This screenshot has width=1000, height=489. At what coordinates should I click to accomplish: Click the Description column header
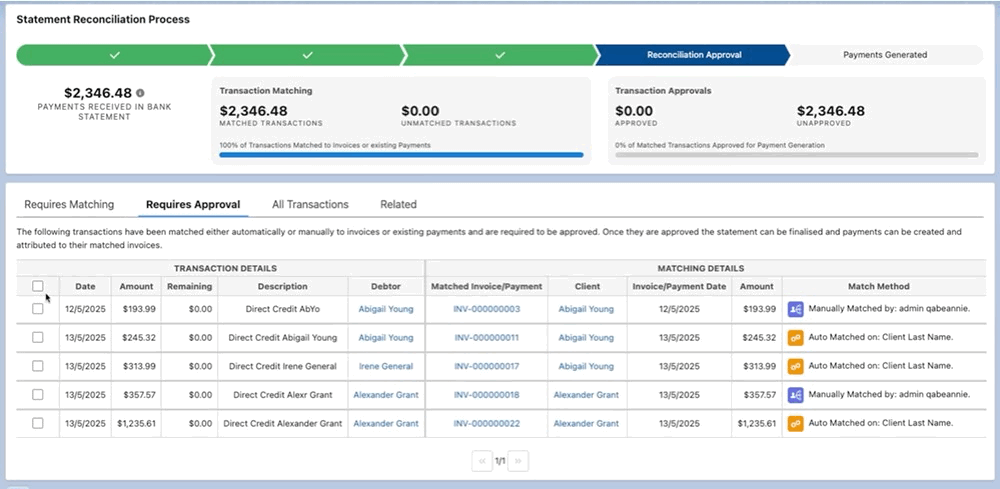283,286
